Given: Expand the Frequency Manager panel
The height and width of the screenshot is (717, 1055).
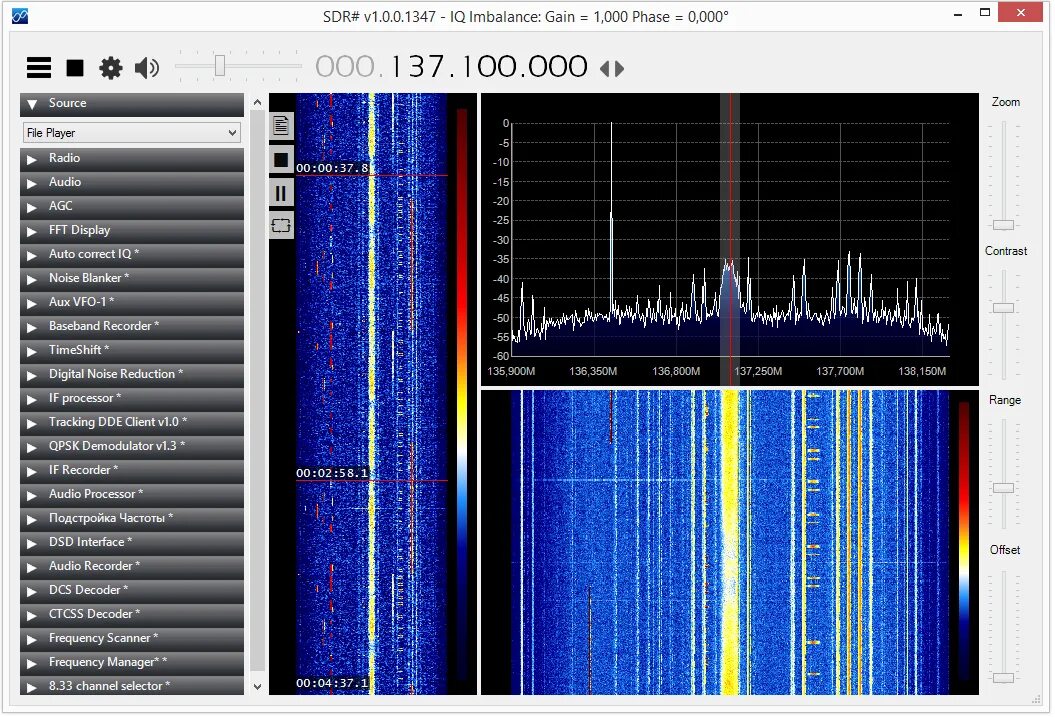Looking at the screenshot, I should point(132,663).
